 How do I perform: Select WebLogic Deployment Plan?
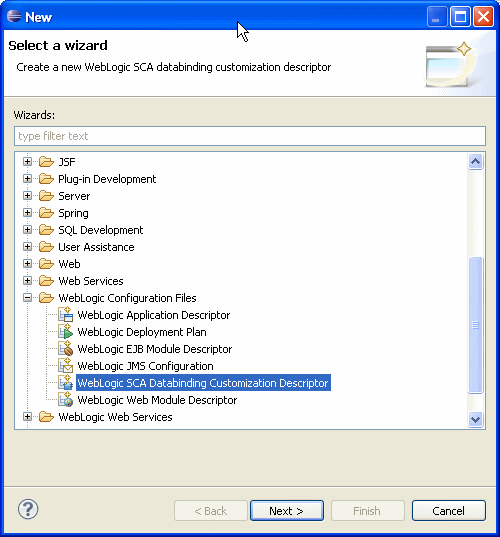[142, 332]
